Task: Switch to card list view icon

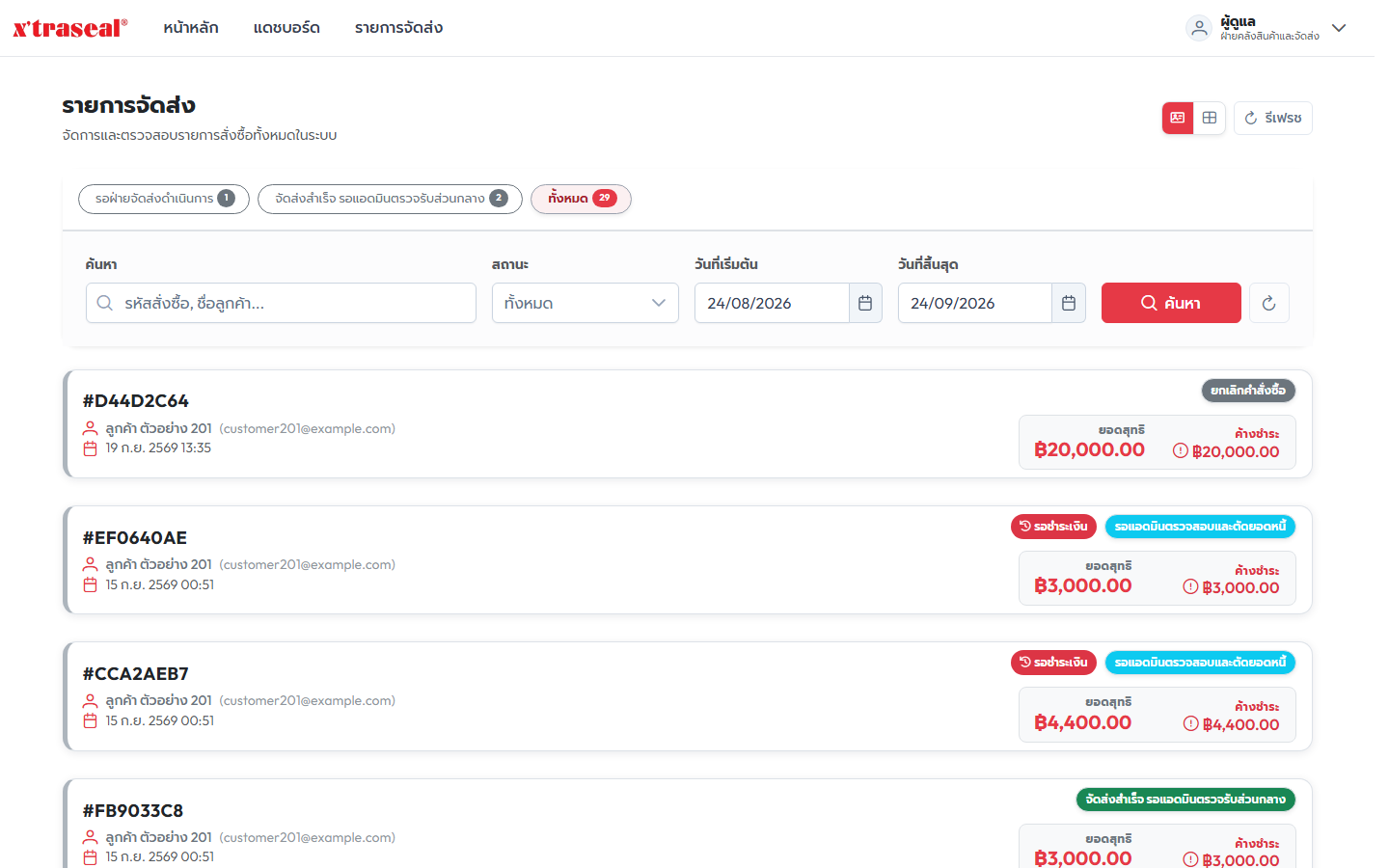Action: click(x=1178, y=118)
